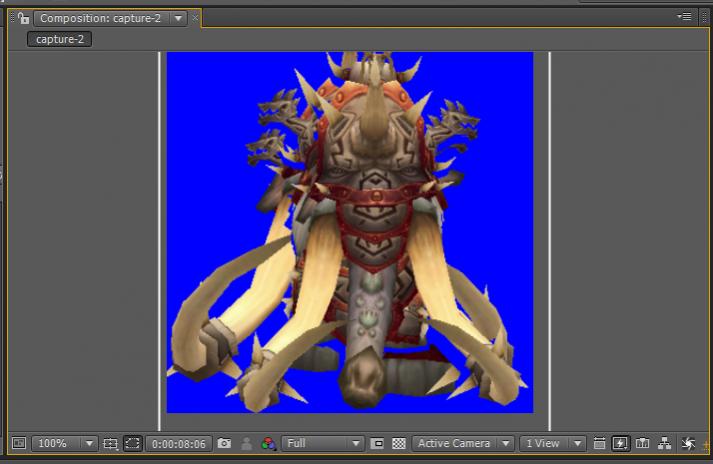The height and width of the screenshot is (464, 713).
Task: Click the Show Snapshot person icon
Action: point(246,443)
